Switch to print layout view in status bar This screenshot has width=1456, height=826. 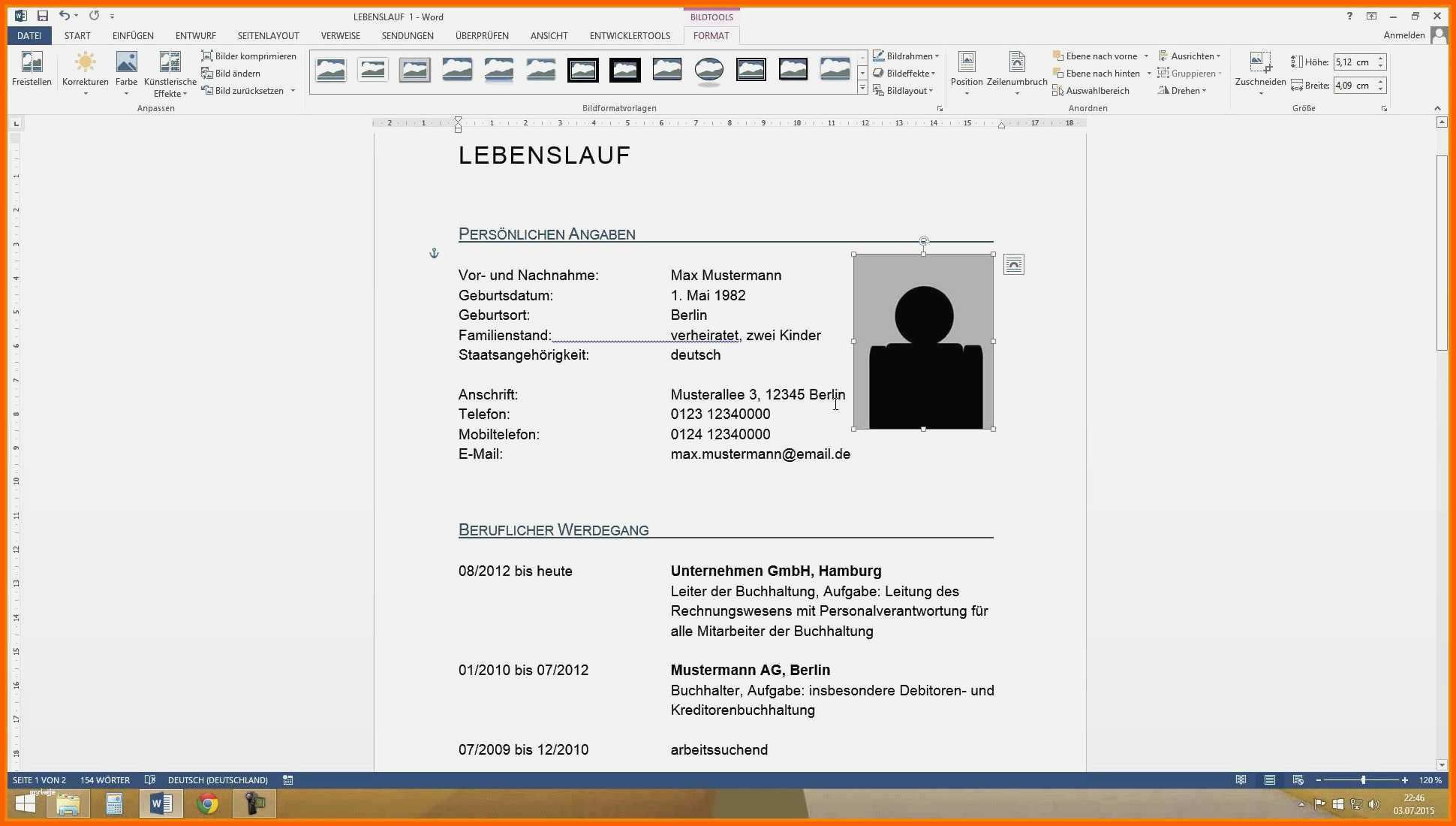pos(1270,780)
